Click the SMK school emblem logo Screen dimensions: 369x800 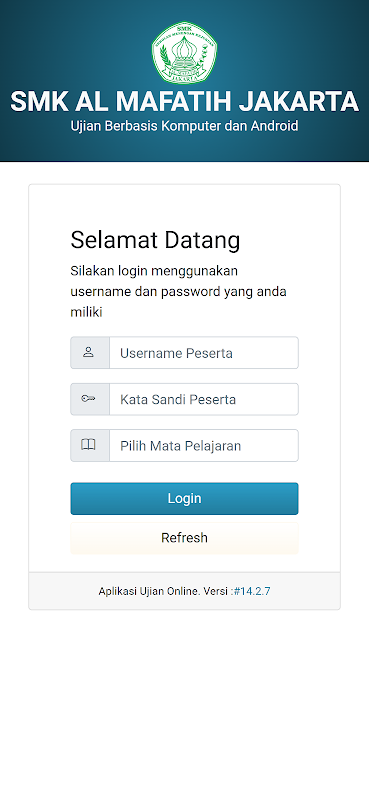click(x=184, y=53)
